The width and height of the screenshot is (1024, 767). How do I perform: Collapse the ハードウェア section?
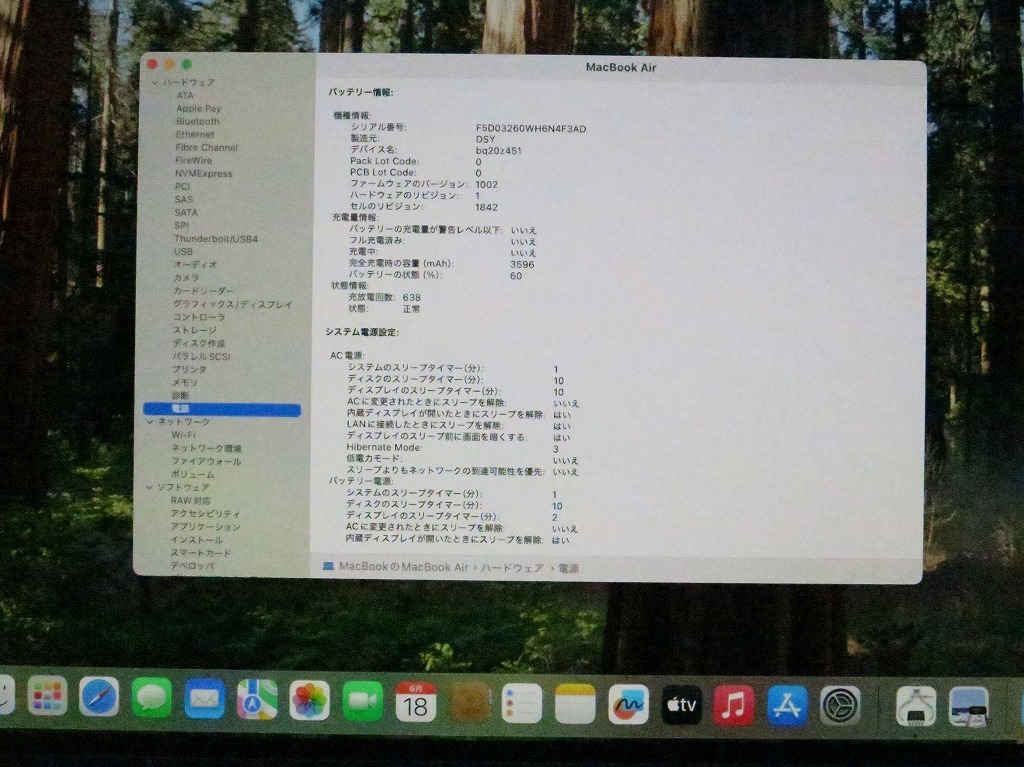pos(155,82)
